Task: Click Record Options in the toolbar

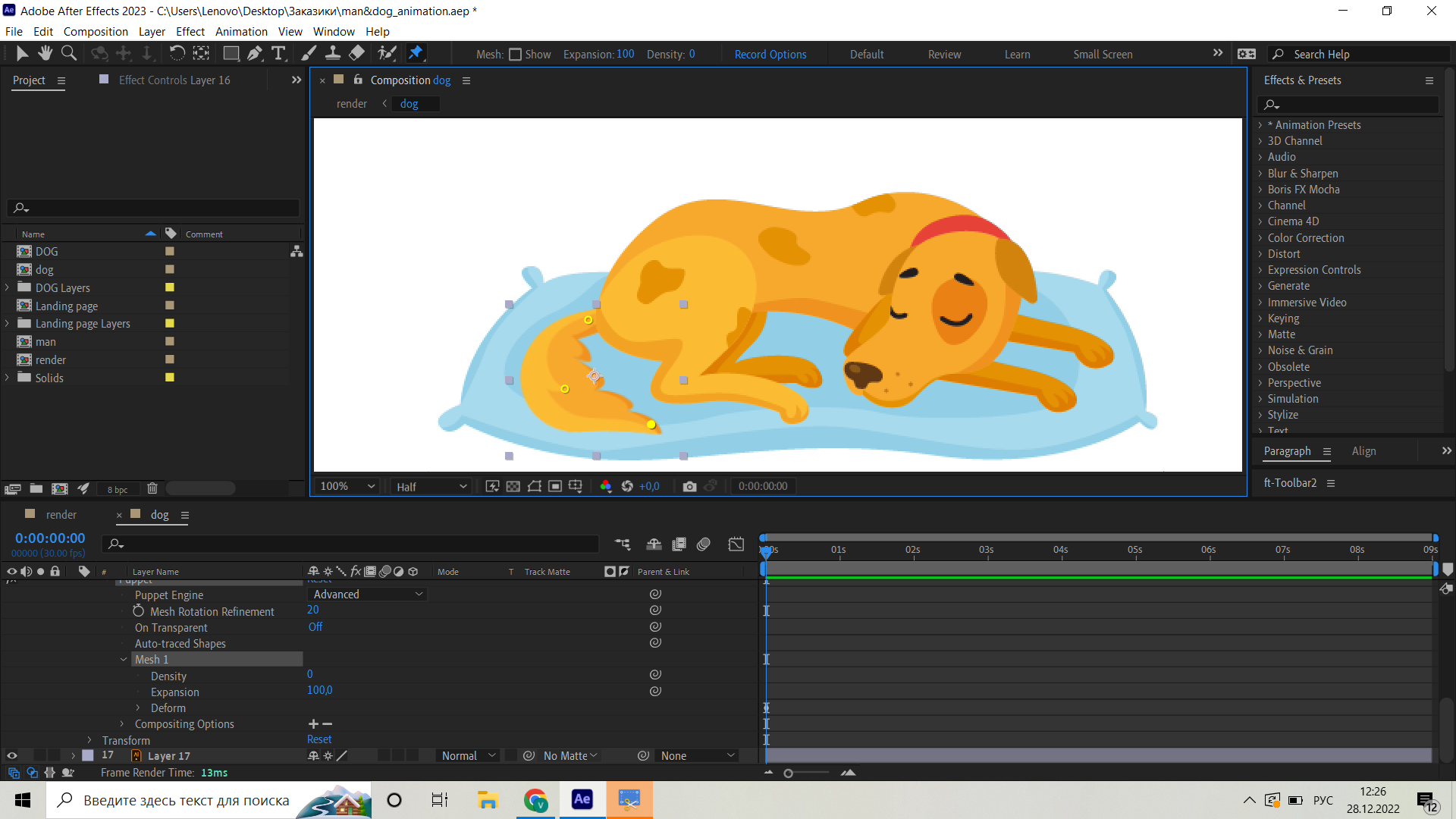Action: 770,54
